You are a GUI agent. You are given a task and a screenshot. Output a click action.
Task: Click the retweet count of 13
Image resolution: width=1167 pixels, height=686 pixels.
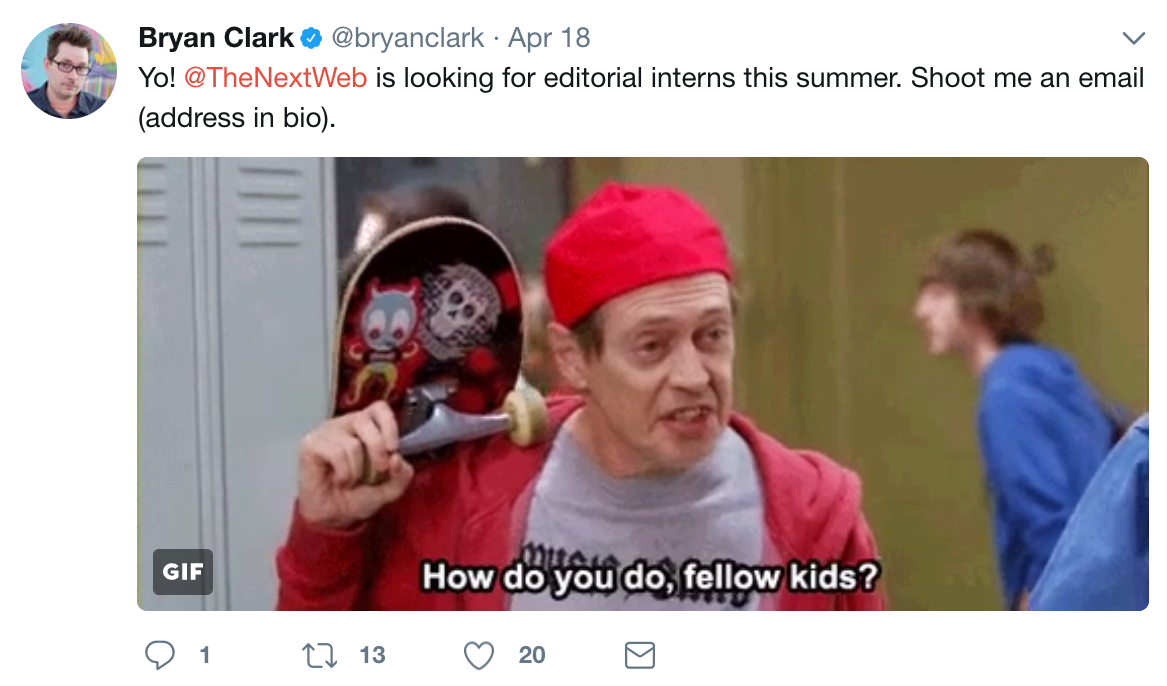372,655
